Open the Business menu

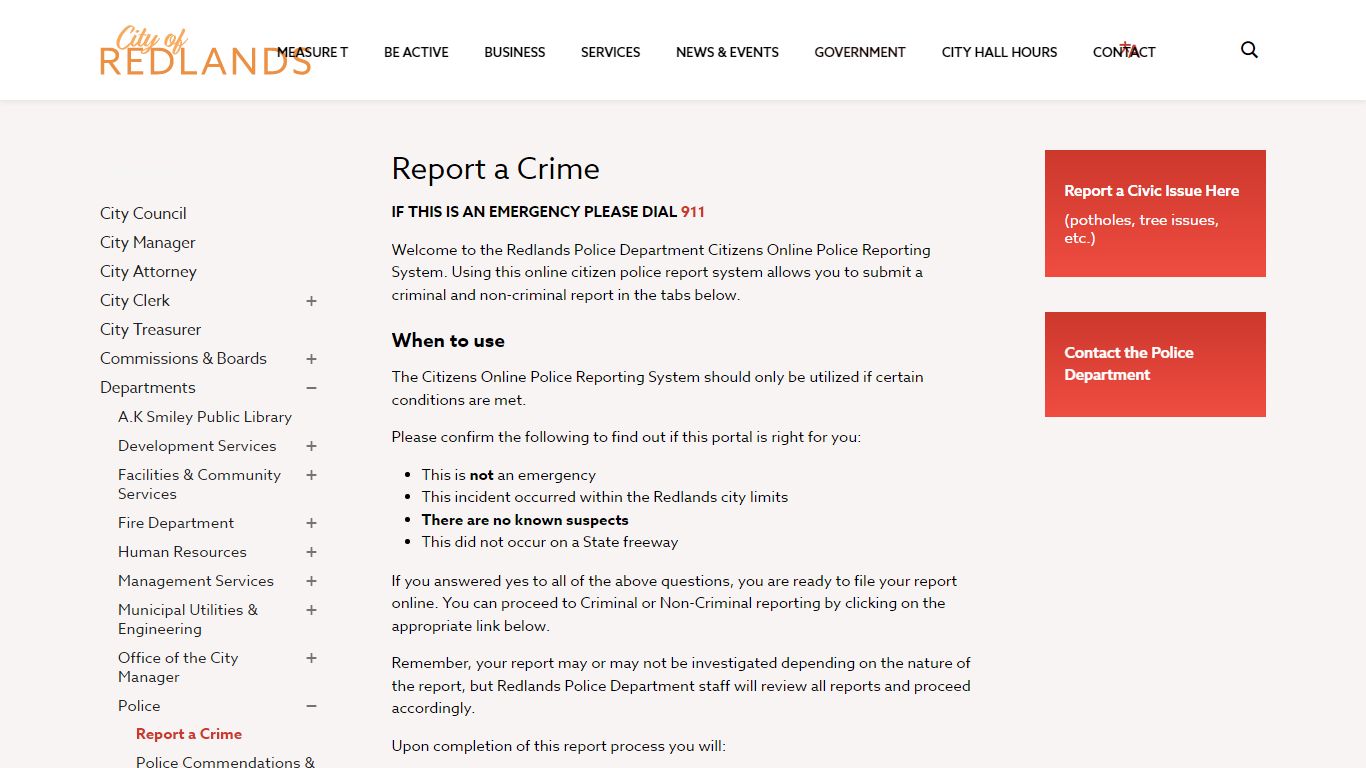pyautogui.click(x=515, y=52)
